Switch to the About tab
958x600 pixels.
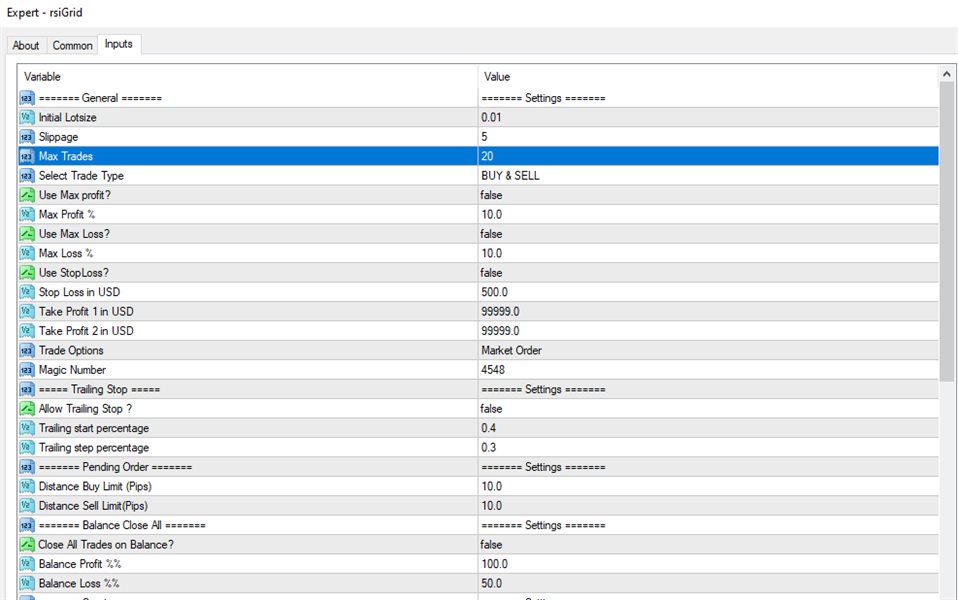click(26, 45)
